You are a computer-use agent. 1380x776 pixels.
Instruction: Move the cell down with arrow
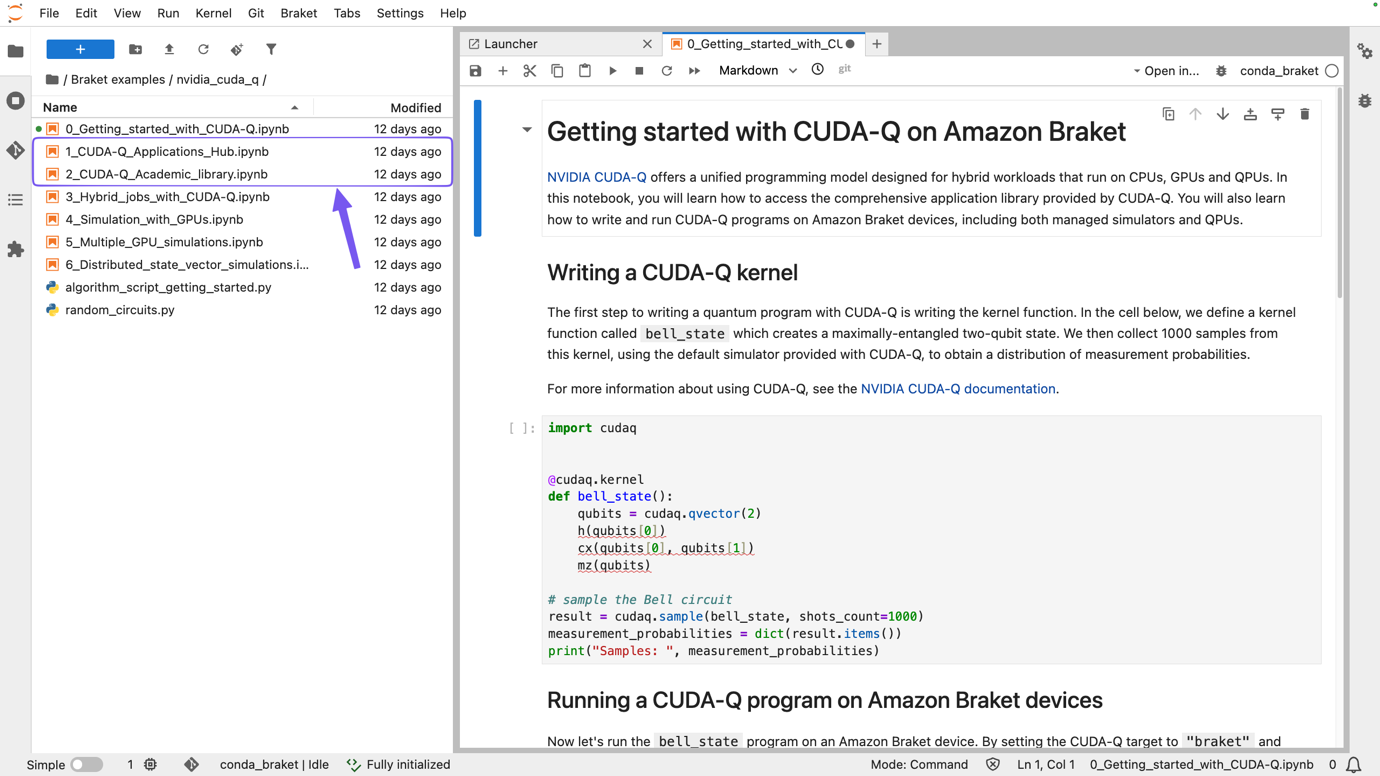click(1223, 114)
